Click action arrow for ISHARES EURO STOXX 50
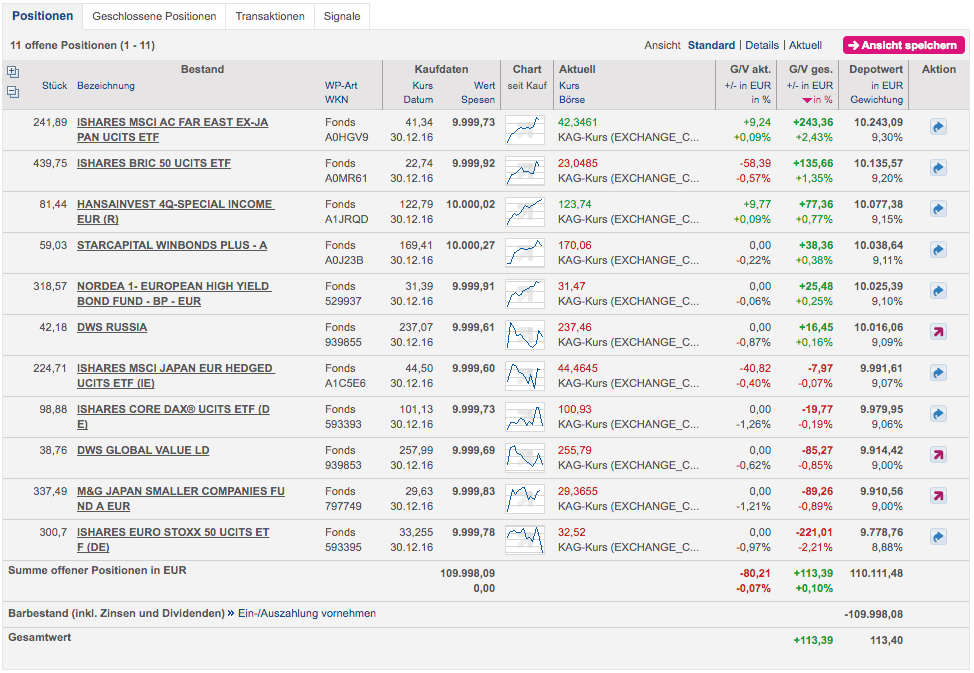Image resolution: width=974 pixels, height=673 pixels. pos(938,537)
